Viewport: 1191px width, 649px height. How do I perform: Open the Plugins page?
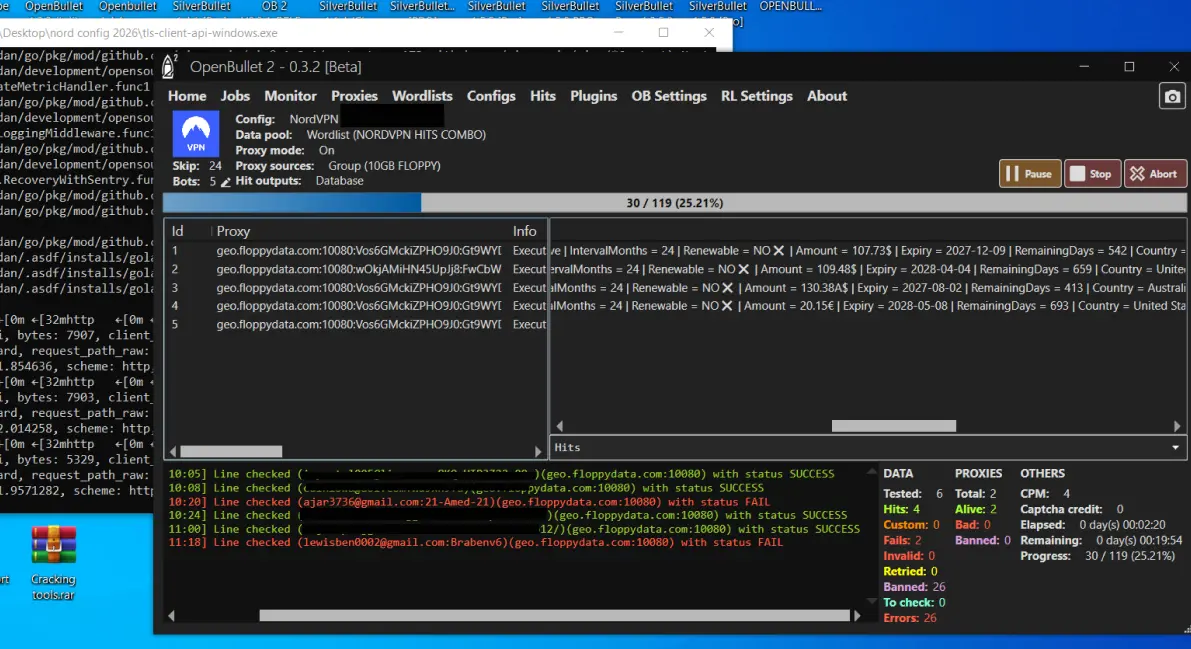tap(593, 96)
